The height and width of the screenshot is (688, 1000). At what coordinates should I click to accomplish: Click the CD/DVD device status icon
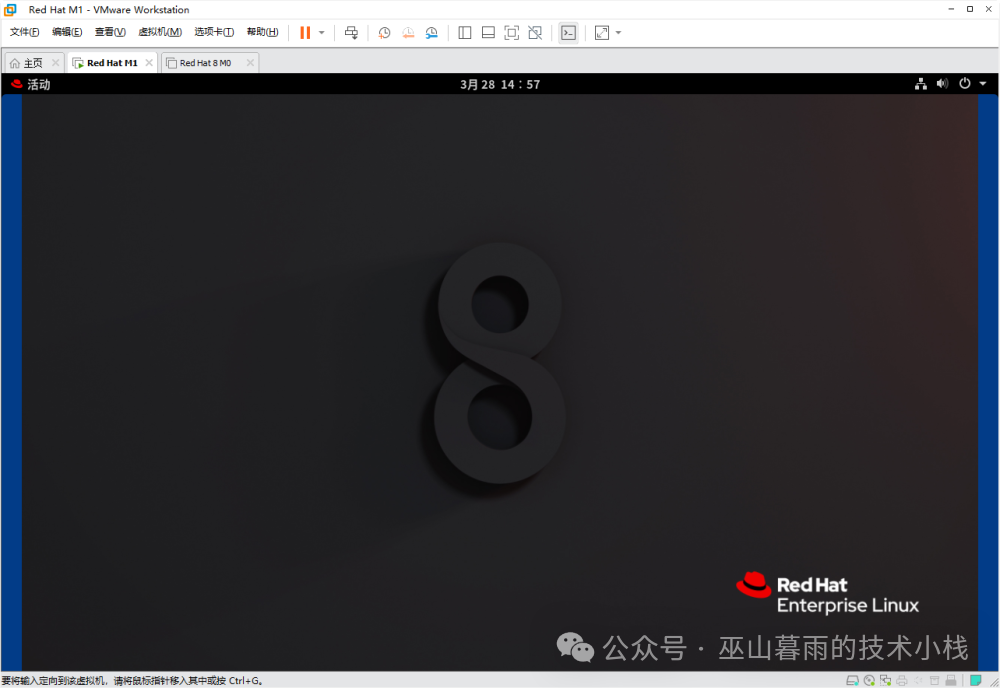[870, 679]
